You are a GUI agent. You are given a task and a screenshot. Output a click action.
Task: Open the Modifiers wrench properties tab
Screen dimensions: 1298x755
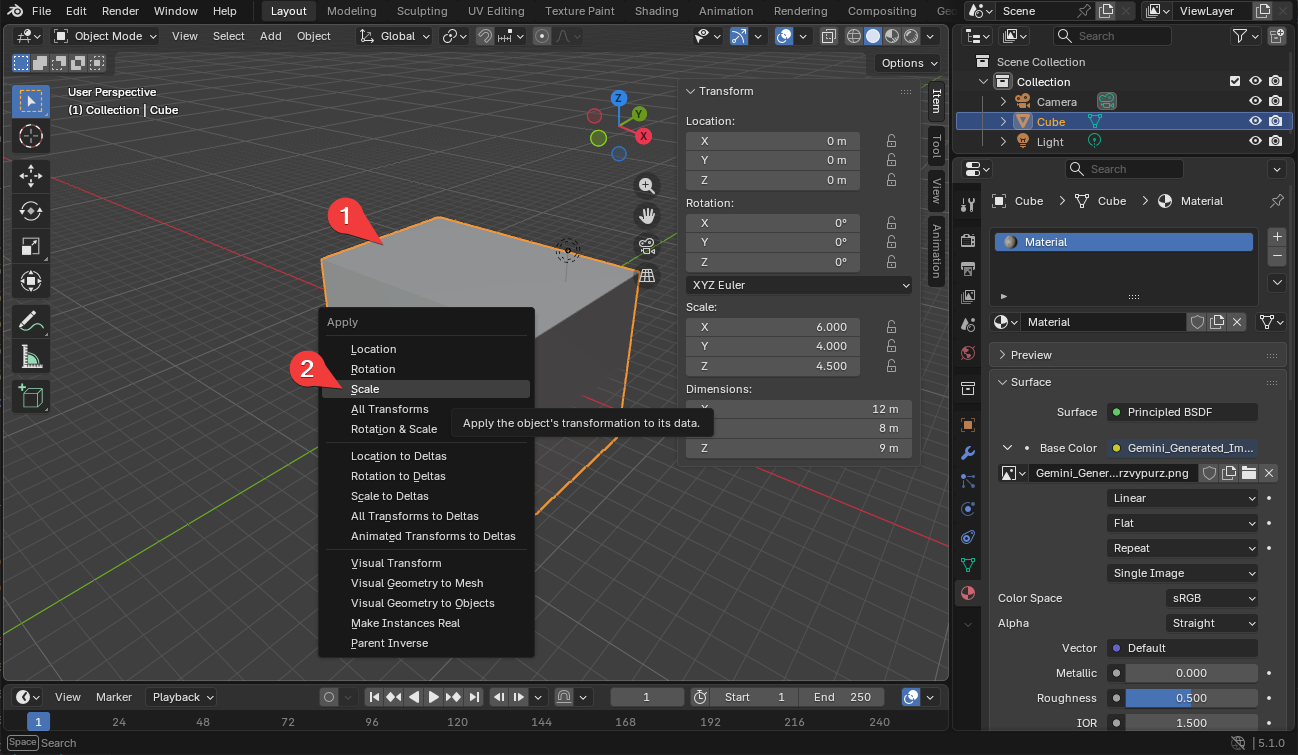click(x=967, y=453)
